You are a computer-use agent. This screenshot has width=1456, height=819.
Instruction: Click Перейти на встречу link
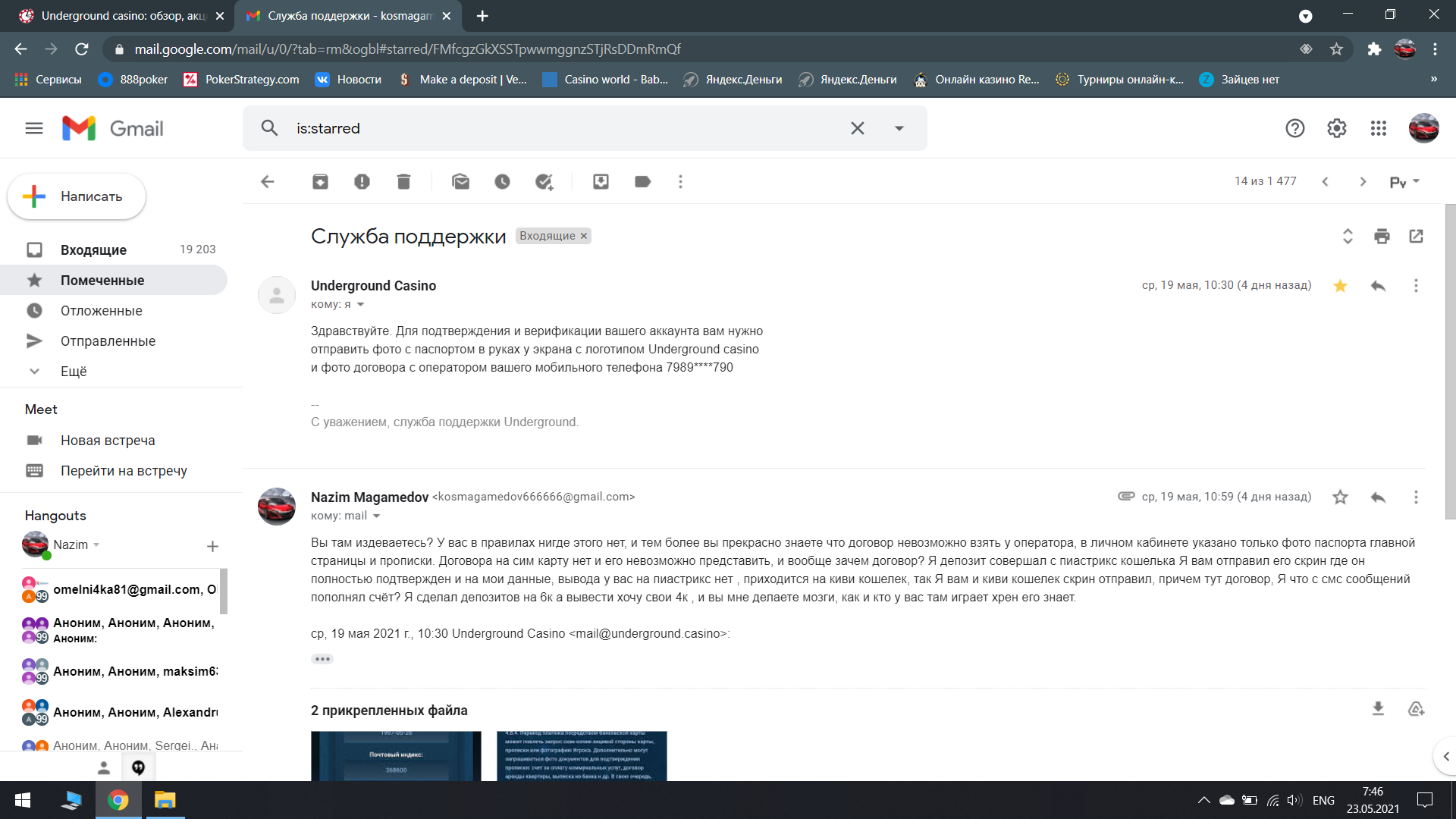coord(124,470)
